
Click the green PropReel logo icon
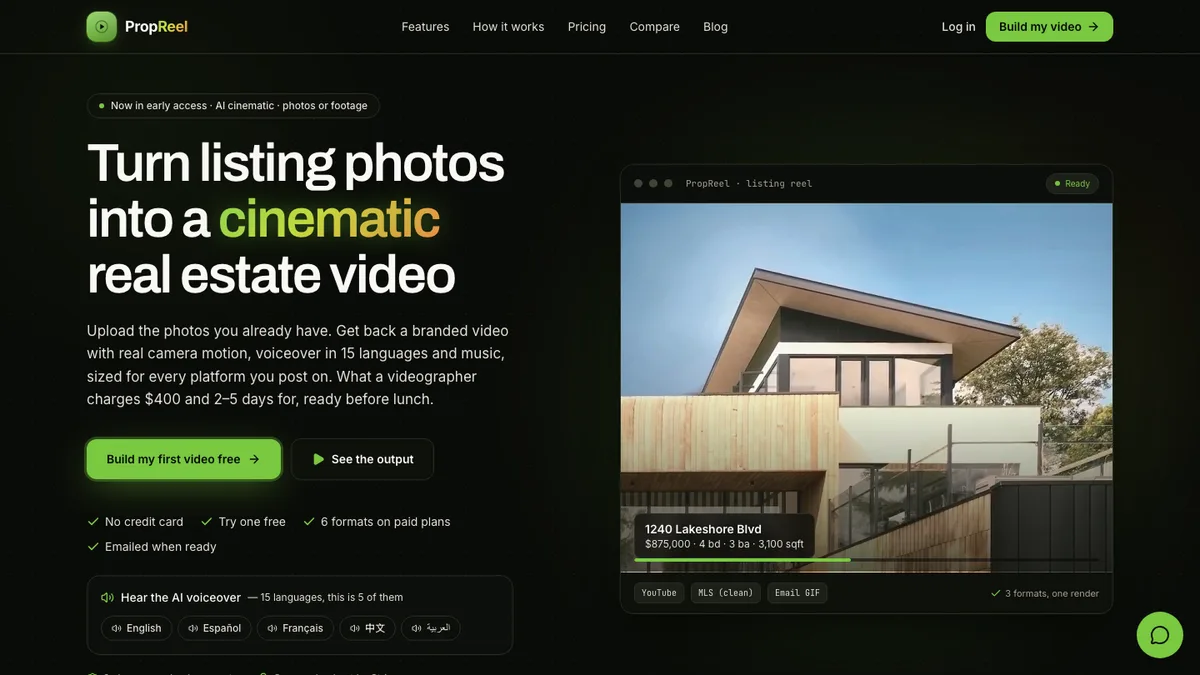[102, 27]
